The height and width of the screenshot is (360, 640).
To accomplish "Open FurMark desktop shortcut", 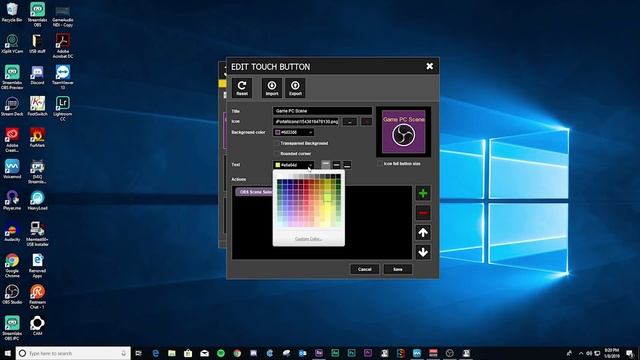I will [37, 138].
